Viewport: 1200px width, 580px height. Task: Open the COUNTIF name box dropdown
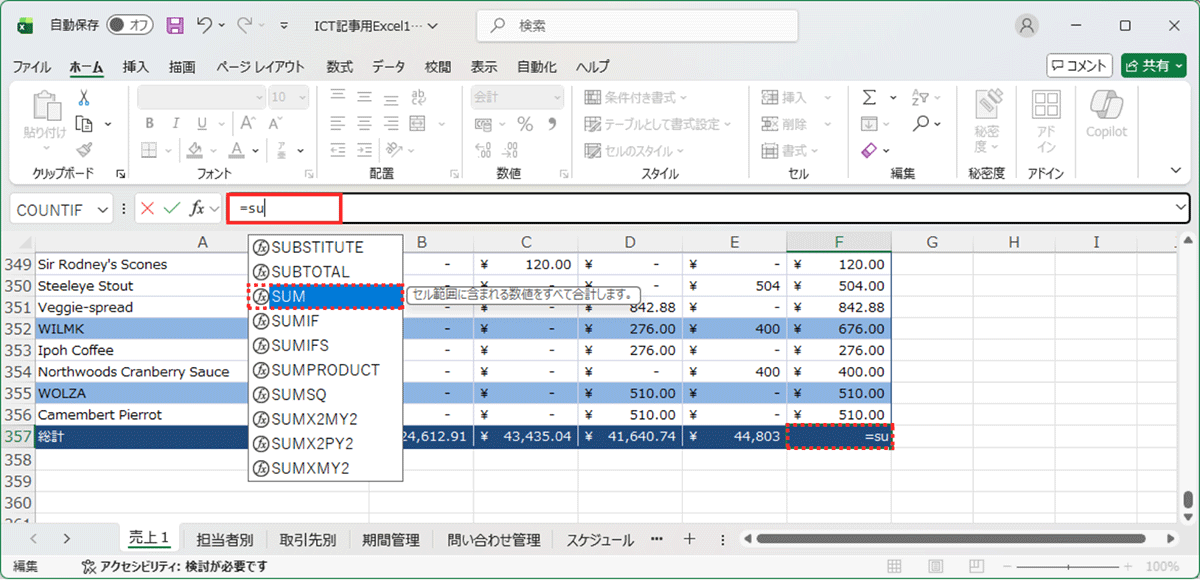(x=102, y=210)
